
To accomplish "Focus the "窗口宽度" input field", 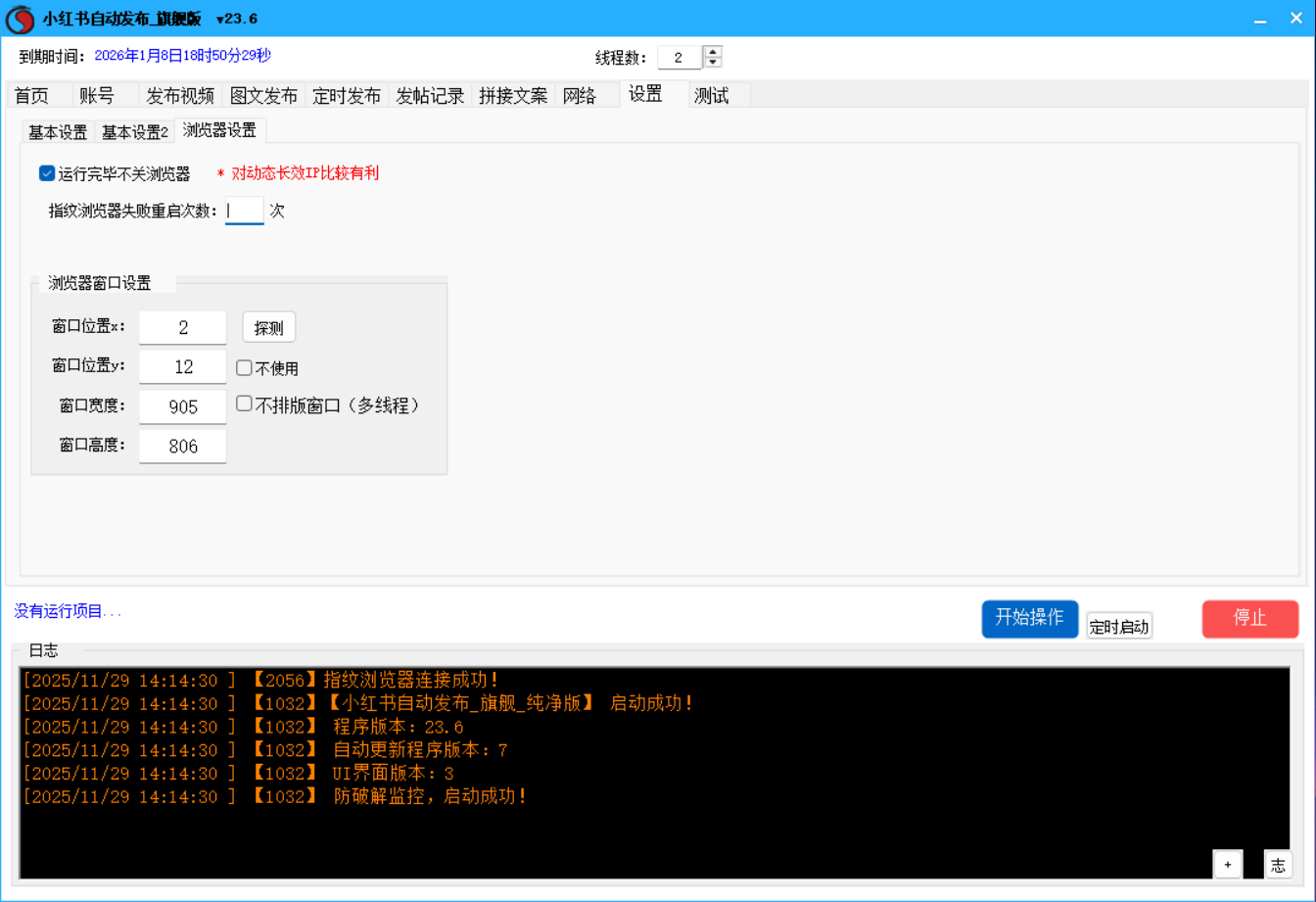I will pyautogui.click(x=183, y=406).
